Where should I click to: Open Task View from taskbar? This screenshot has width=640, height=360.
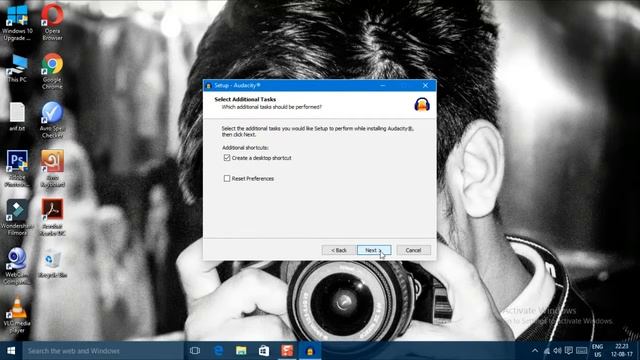click(x=195, y=351)
